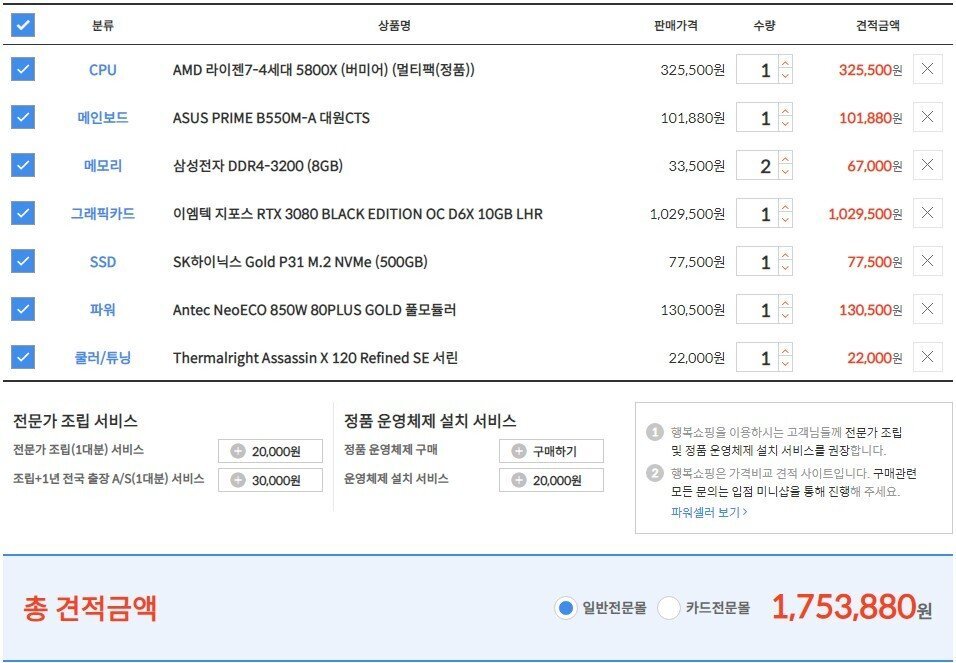Viewport: 956px width, 663px height.
Task: Click product name 삼성전자 DDR4-3200 (8GB)
Action: [258, 166]
